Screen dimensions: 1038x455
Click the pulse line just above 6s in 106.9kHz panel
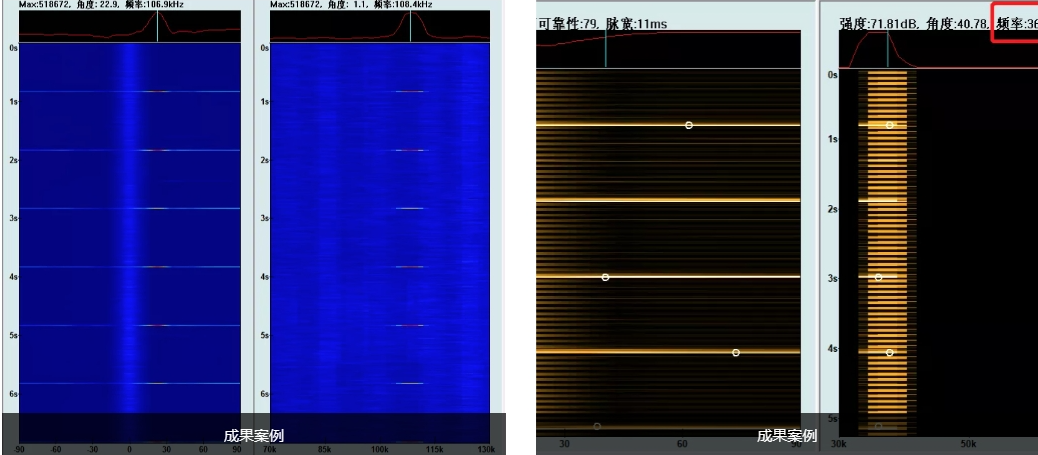tap(130, 383)
